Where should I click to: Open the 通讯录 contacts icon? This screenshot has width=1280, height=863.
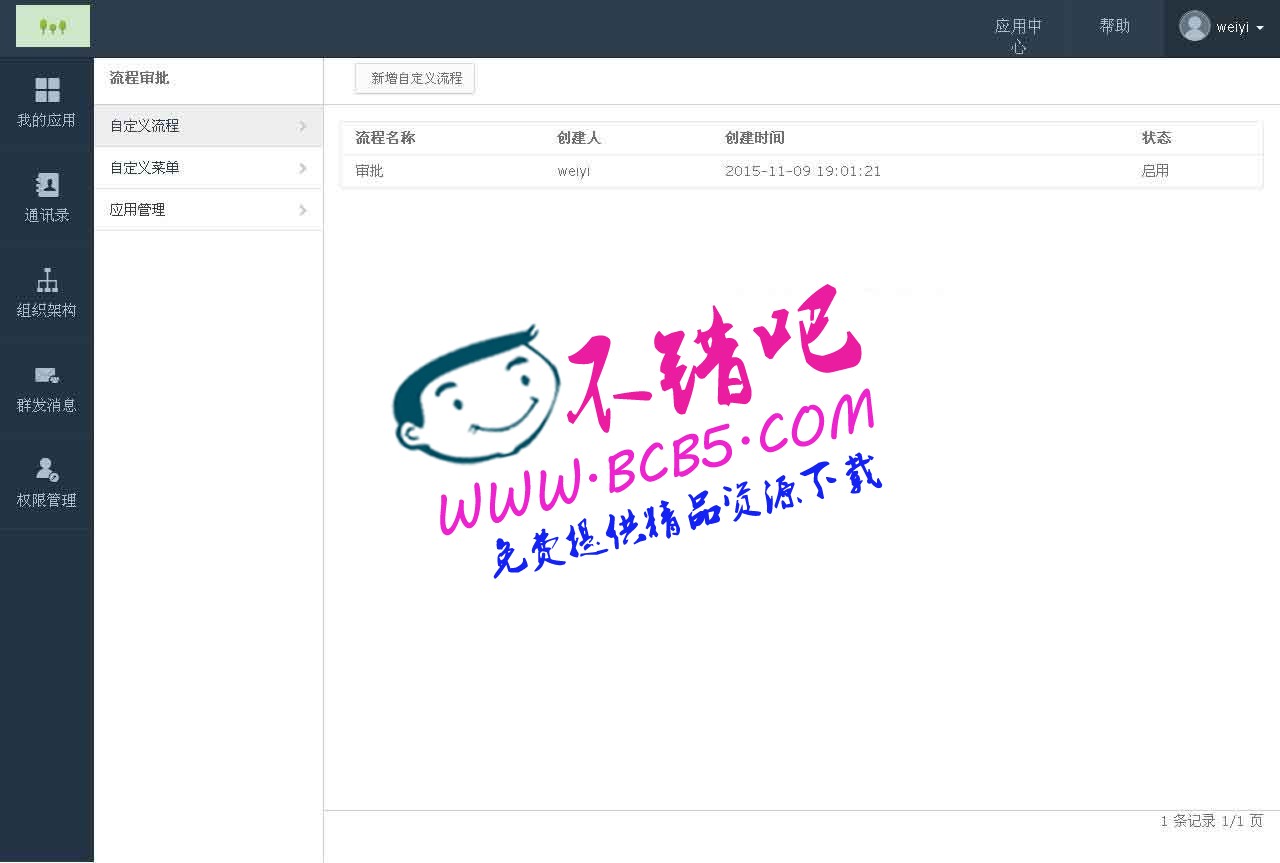point(47,185)
